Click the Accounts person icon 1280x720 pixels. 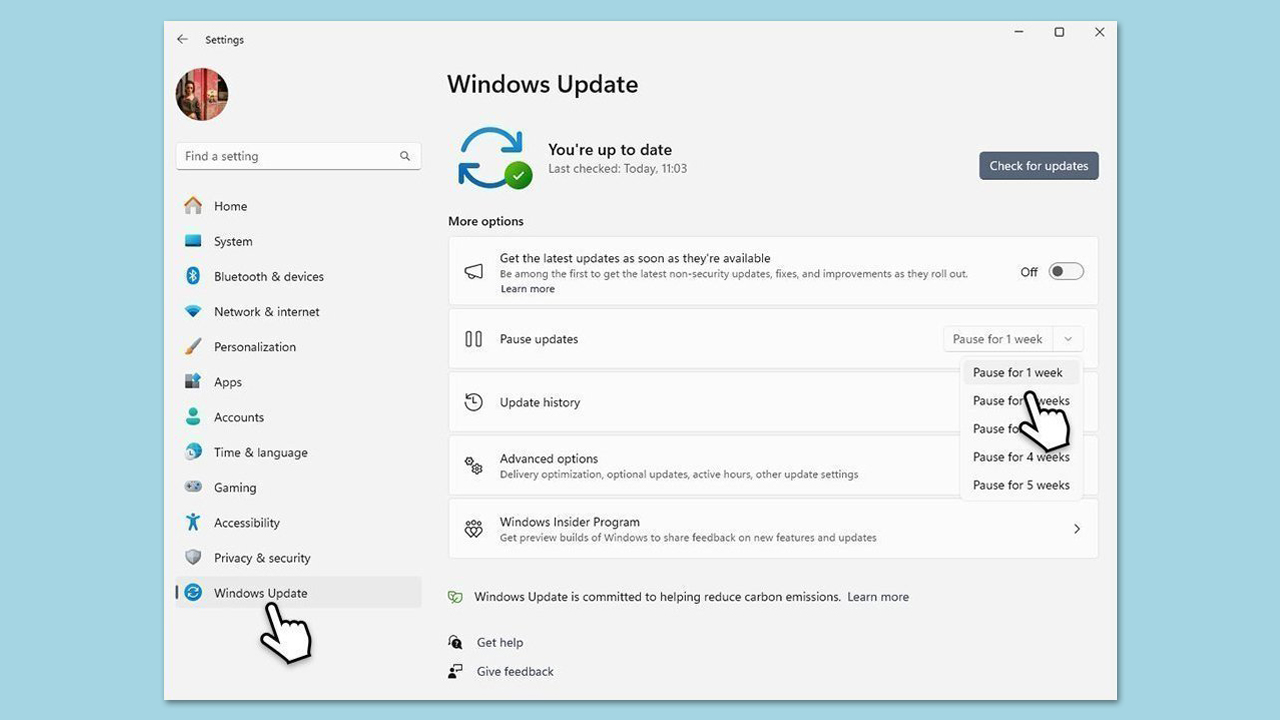click(x=193, y=417)
